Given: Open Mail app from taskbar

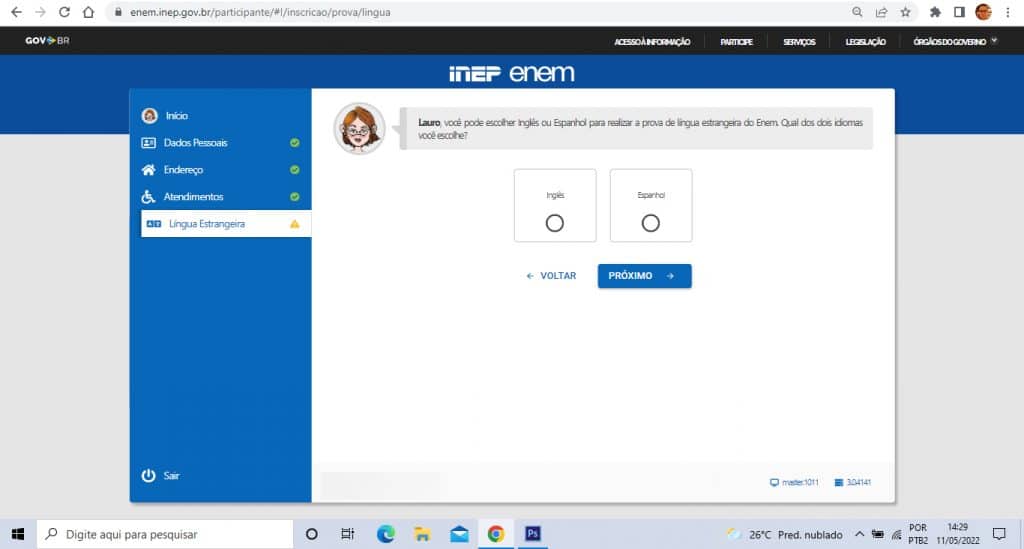Looking at the screenshot, I should pyautogui.click(x=459, y=534).
